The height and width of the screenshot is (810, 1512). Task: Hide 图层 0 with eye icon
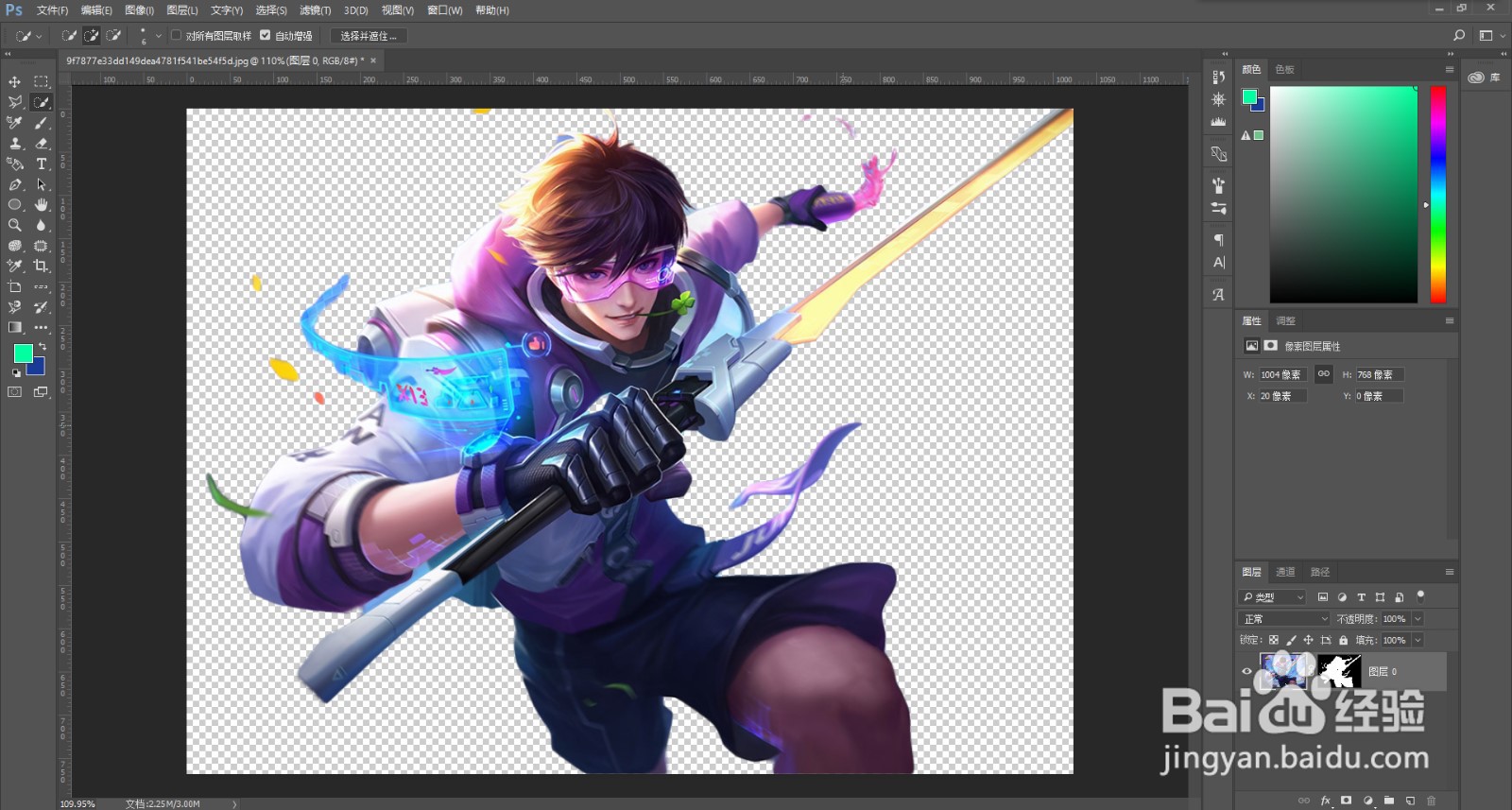[x=1246, y=671]
